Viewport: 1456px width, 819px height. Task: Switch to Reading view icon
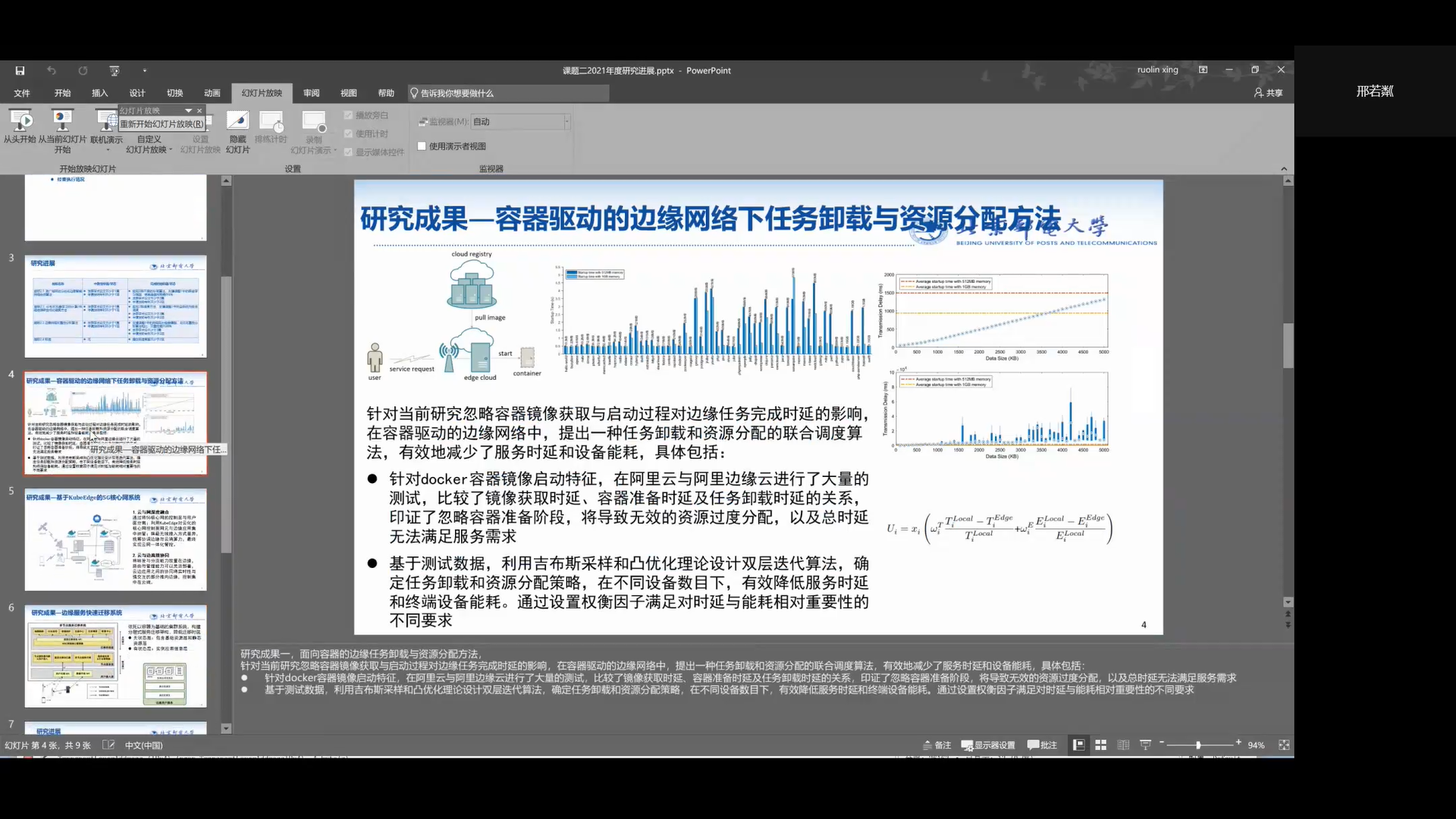tap(1123, 745)
